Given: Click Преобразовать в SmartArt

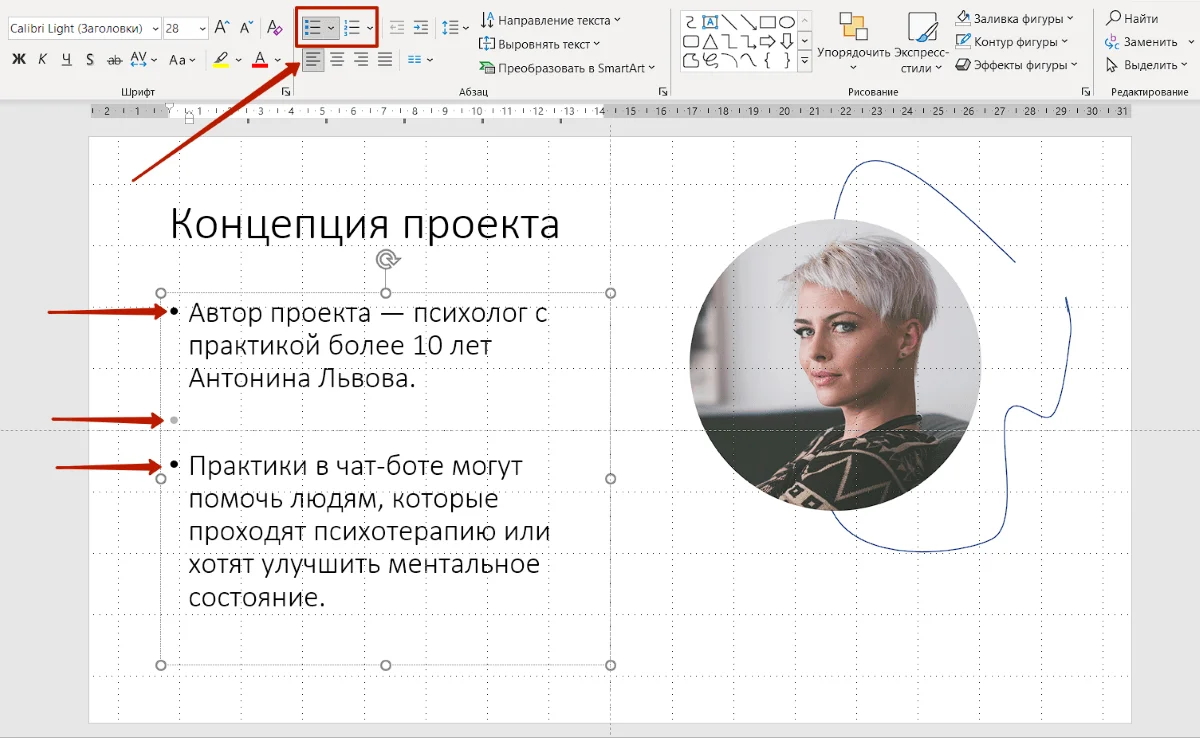Looking at the screenshot, I should pos(567,68).
